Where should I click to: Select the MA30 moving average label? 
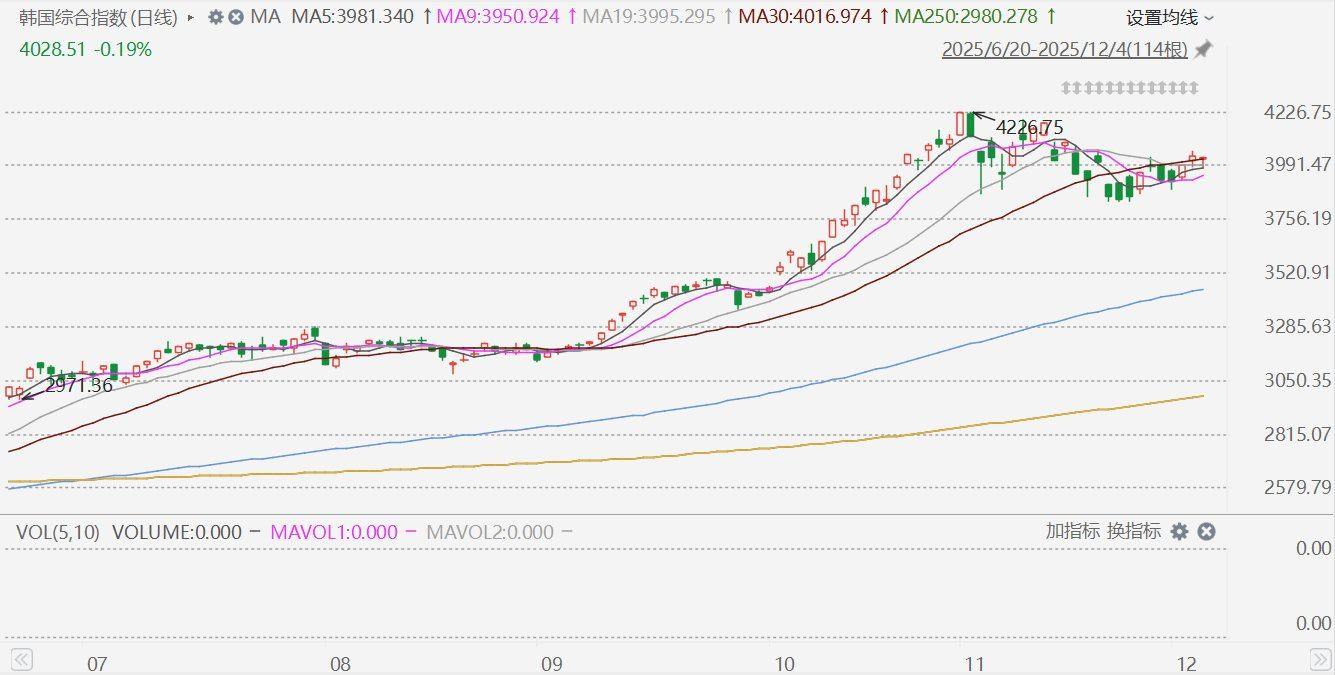point(805,17)
